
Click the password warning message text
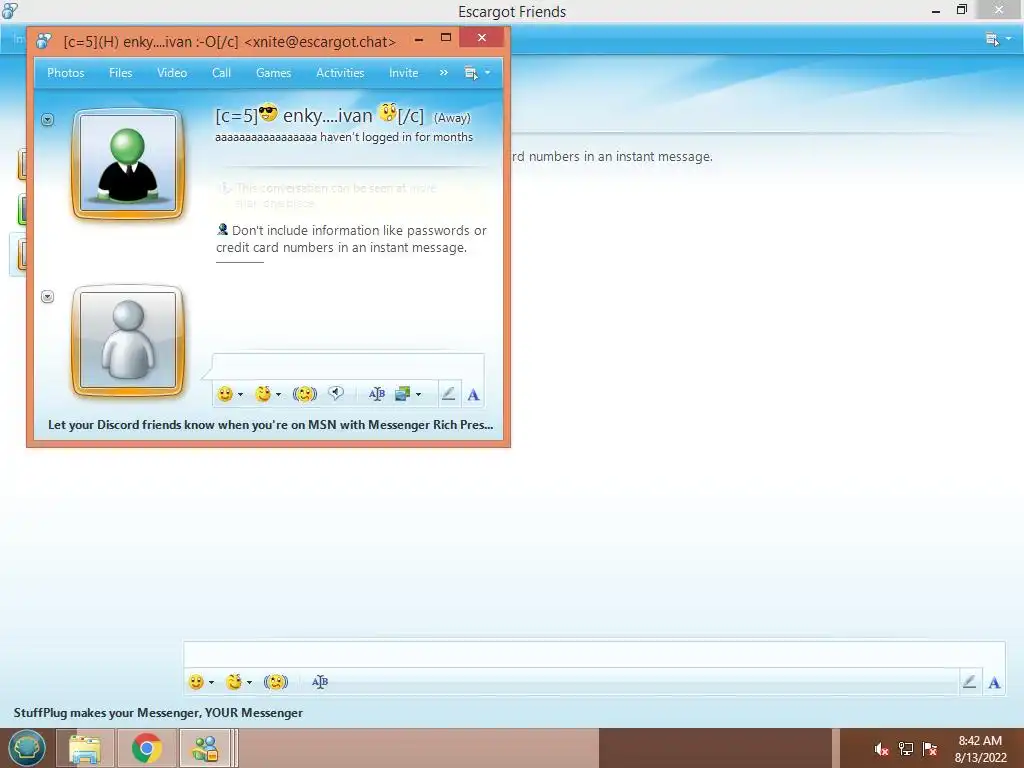click(351, 239)
